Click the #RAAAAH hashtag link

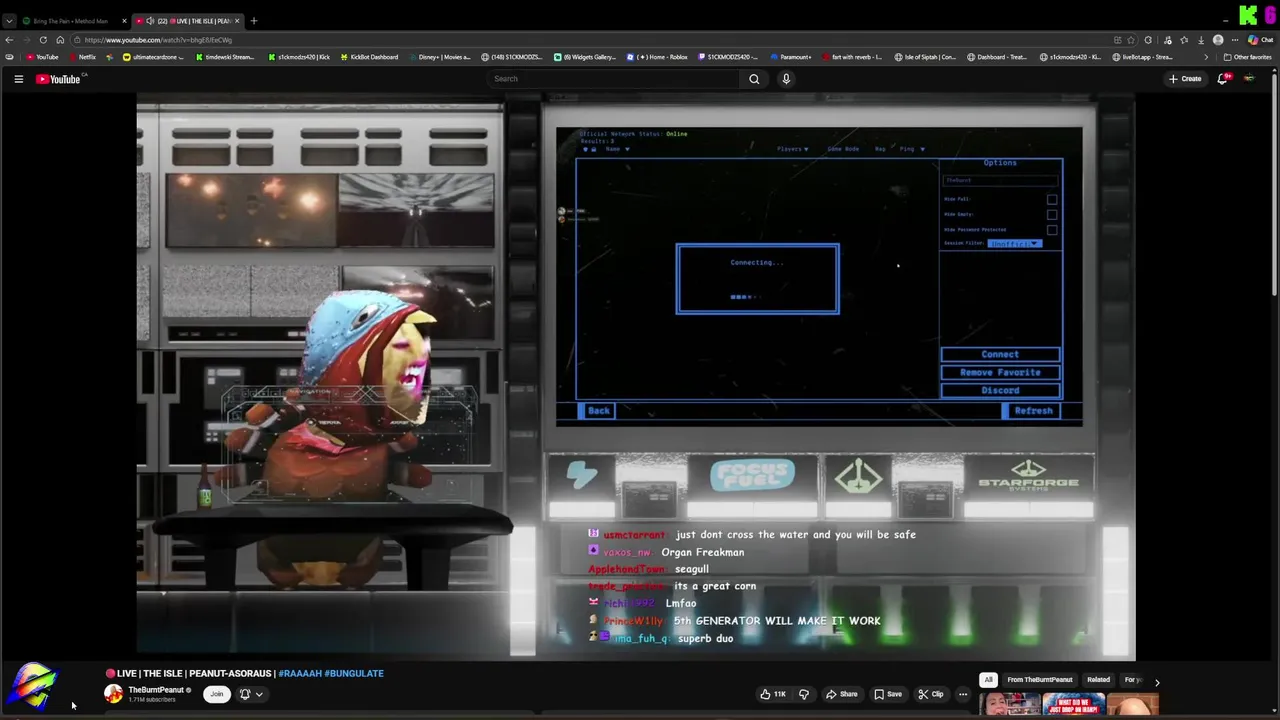pos(300,673)
